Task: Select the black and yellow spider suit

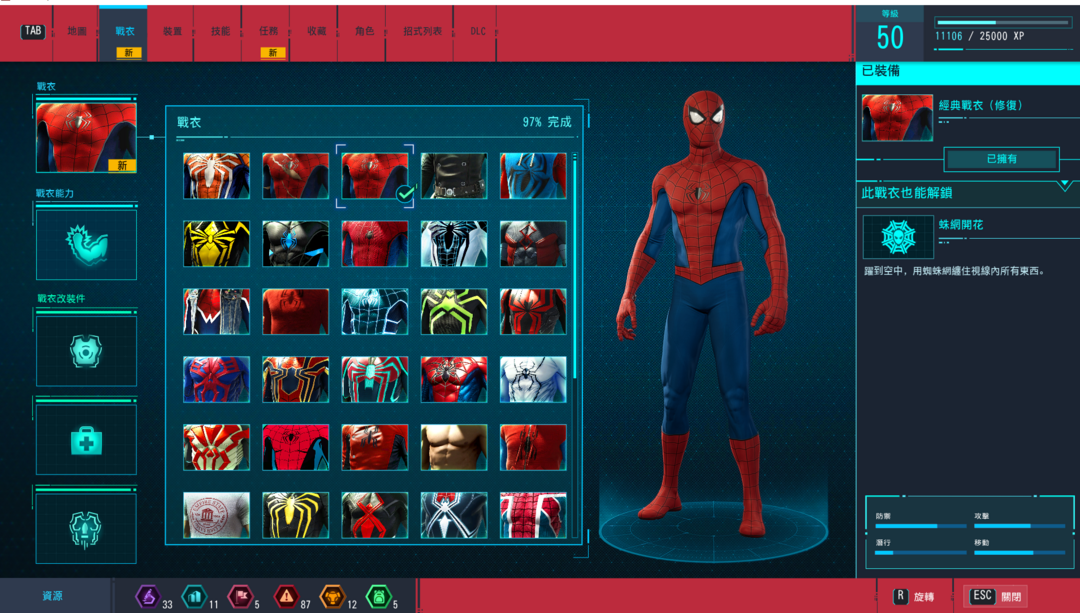Action: click(x=216, y=243)
